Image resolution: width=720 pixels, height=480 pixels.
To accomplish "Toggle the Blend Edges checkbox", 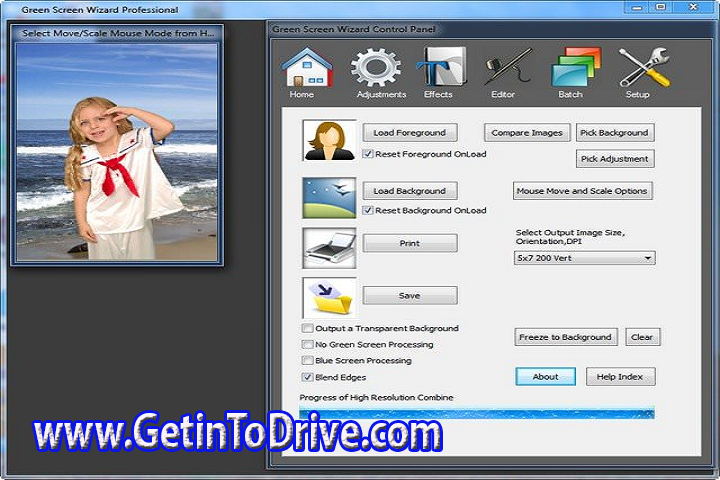I will (x=307, y=377).
